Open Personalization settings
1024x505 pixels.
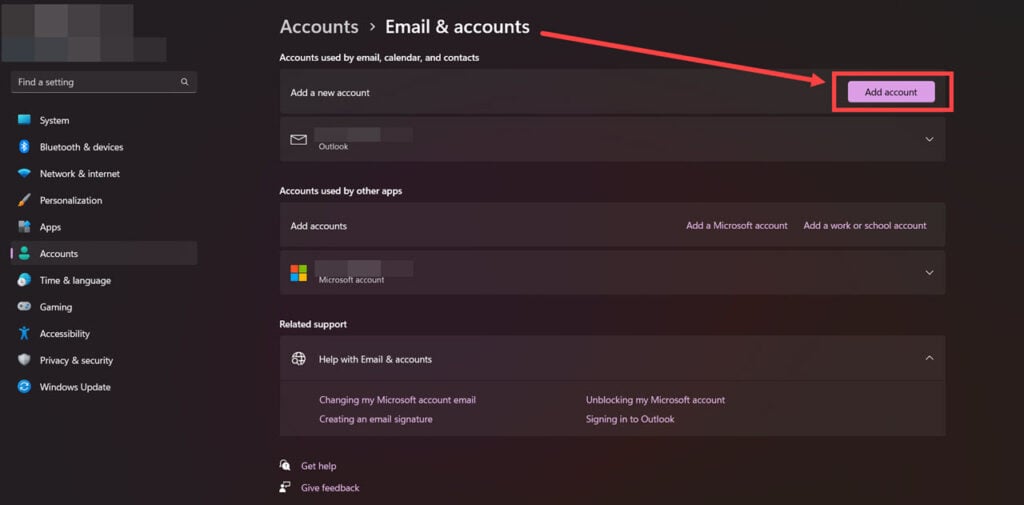pyautogui.click(x=104, y=201)
